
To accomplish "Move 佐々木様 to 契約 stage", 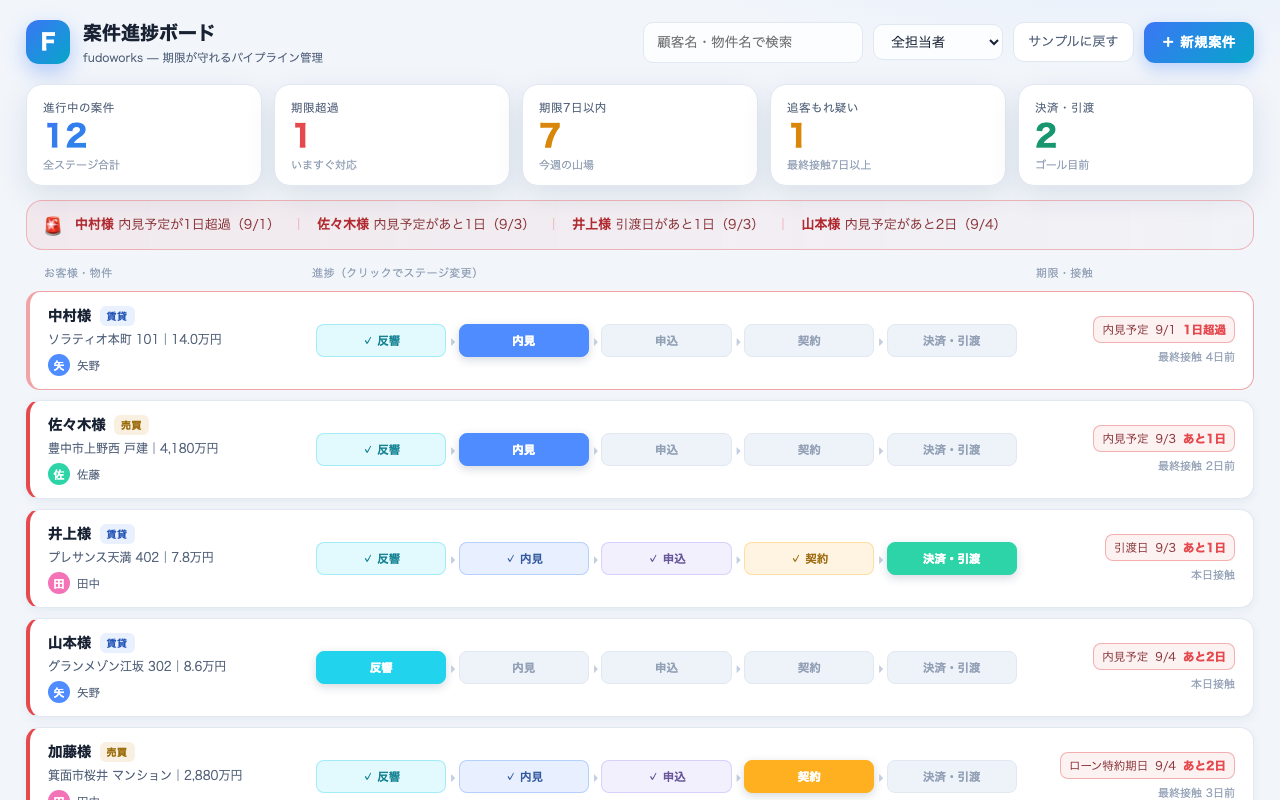I will tap(809, 450).
